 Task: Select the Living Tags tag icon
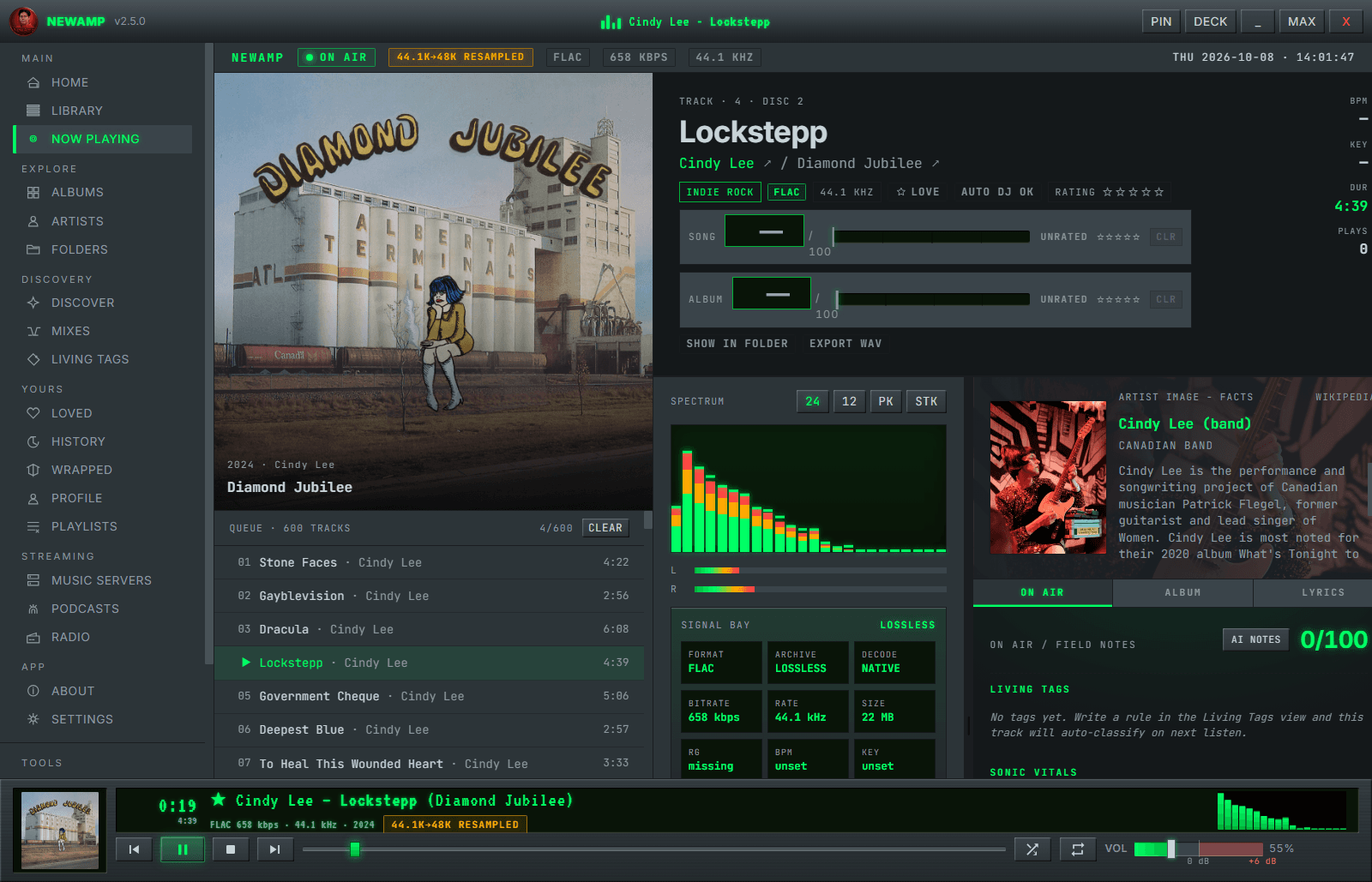pyautogui.click(x=33, y=359)
